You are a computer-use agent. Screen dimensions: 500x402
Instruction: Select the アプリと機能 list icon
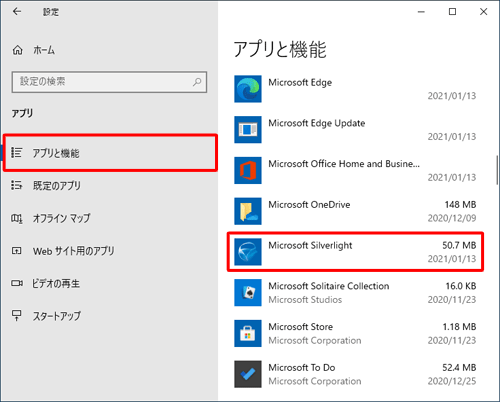16,153
